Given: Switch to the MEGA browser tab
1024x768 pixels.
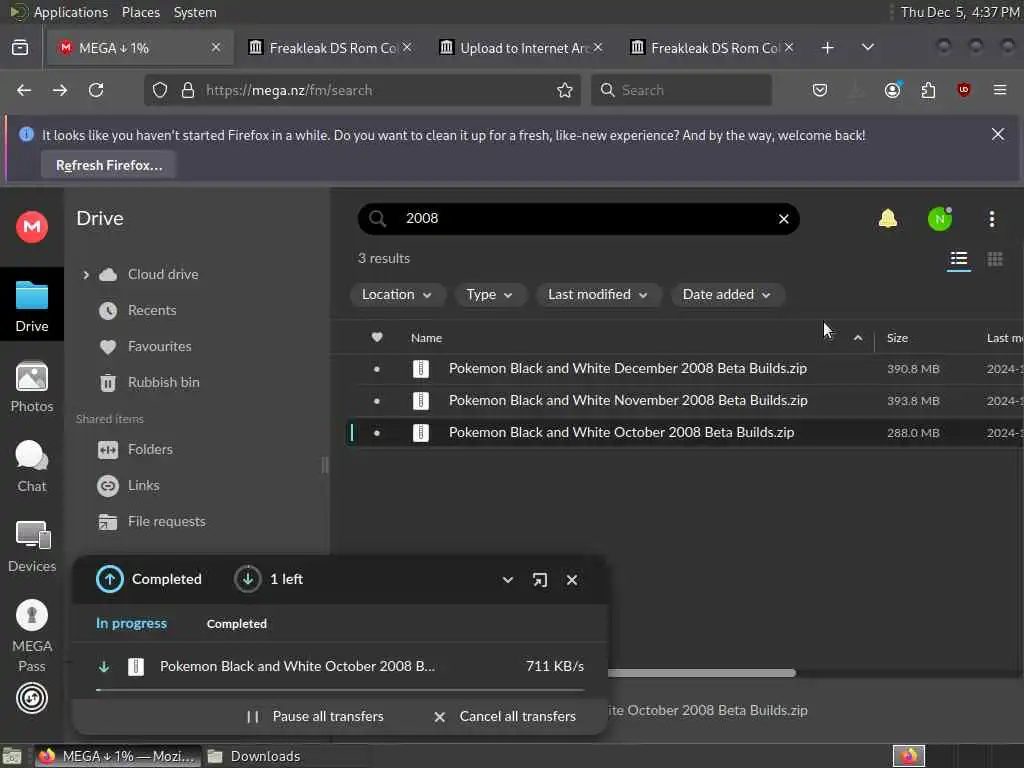Looking at the screenshot, I should 140,48.
